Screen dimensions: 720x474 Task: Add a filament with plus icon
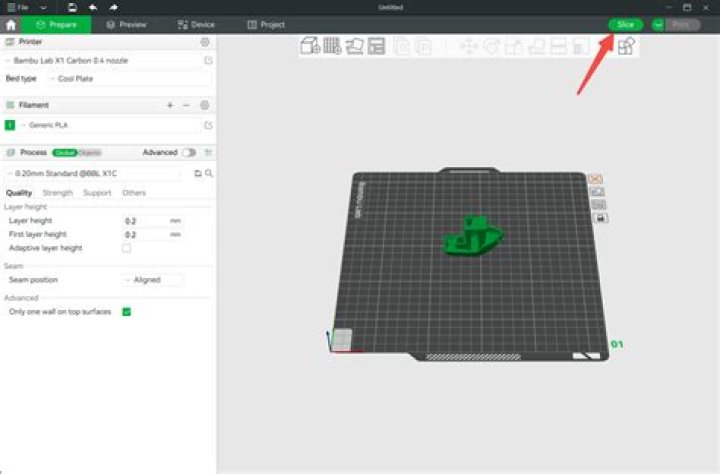(170, 105)
